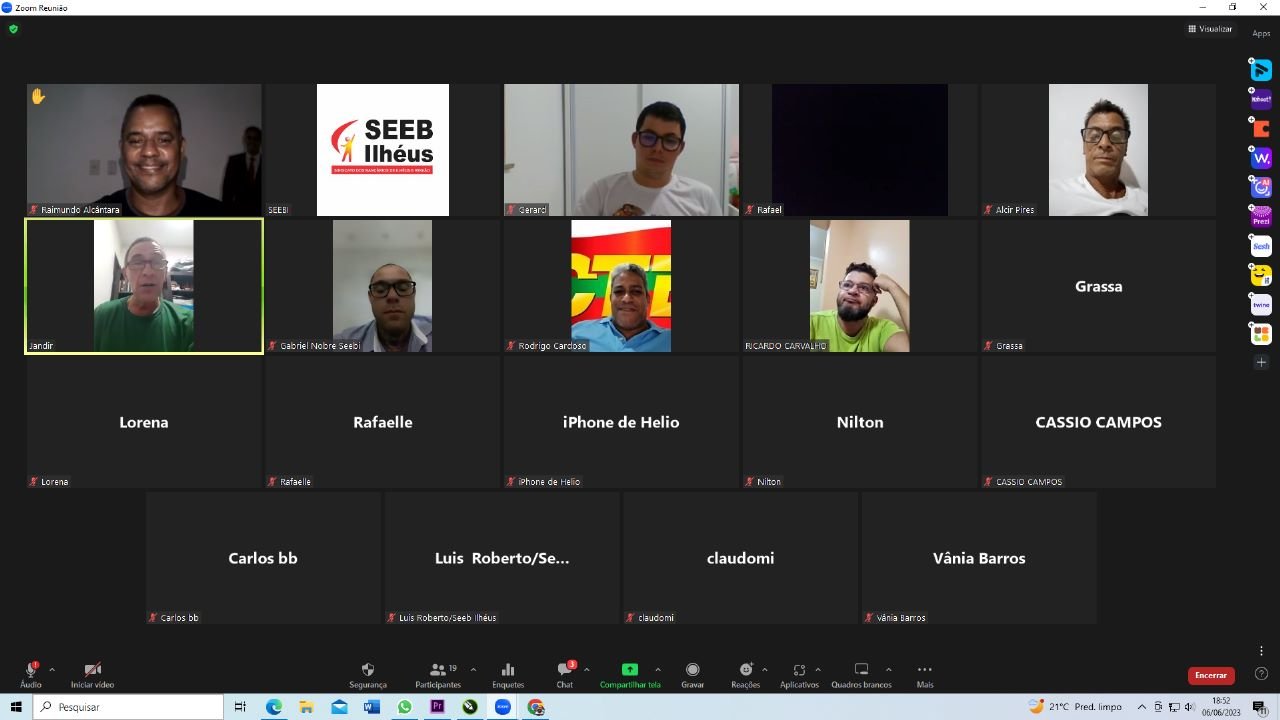Screen dimensions: 1280x720
Task: Click the red Encerrar button
Action: coord(1210,676)
